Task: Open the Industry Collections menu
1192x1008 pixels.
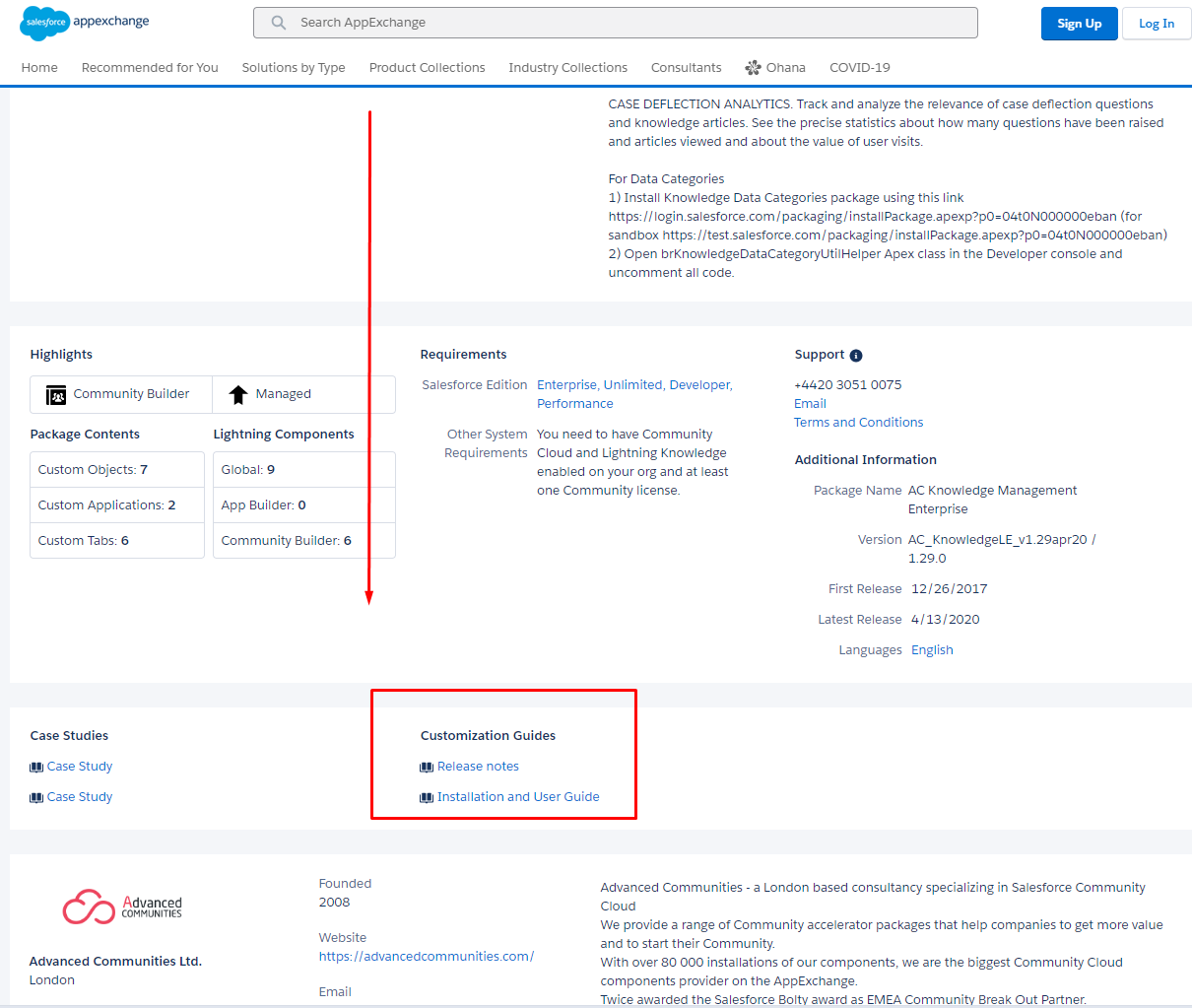Action: point(568,67)
